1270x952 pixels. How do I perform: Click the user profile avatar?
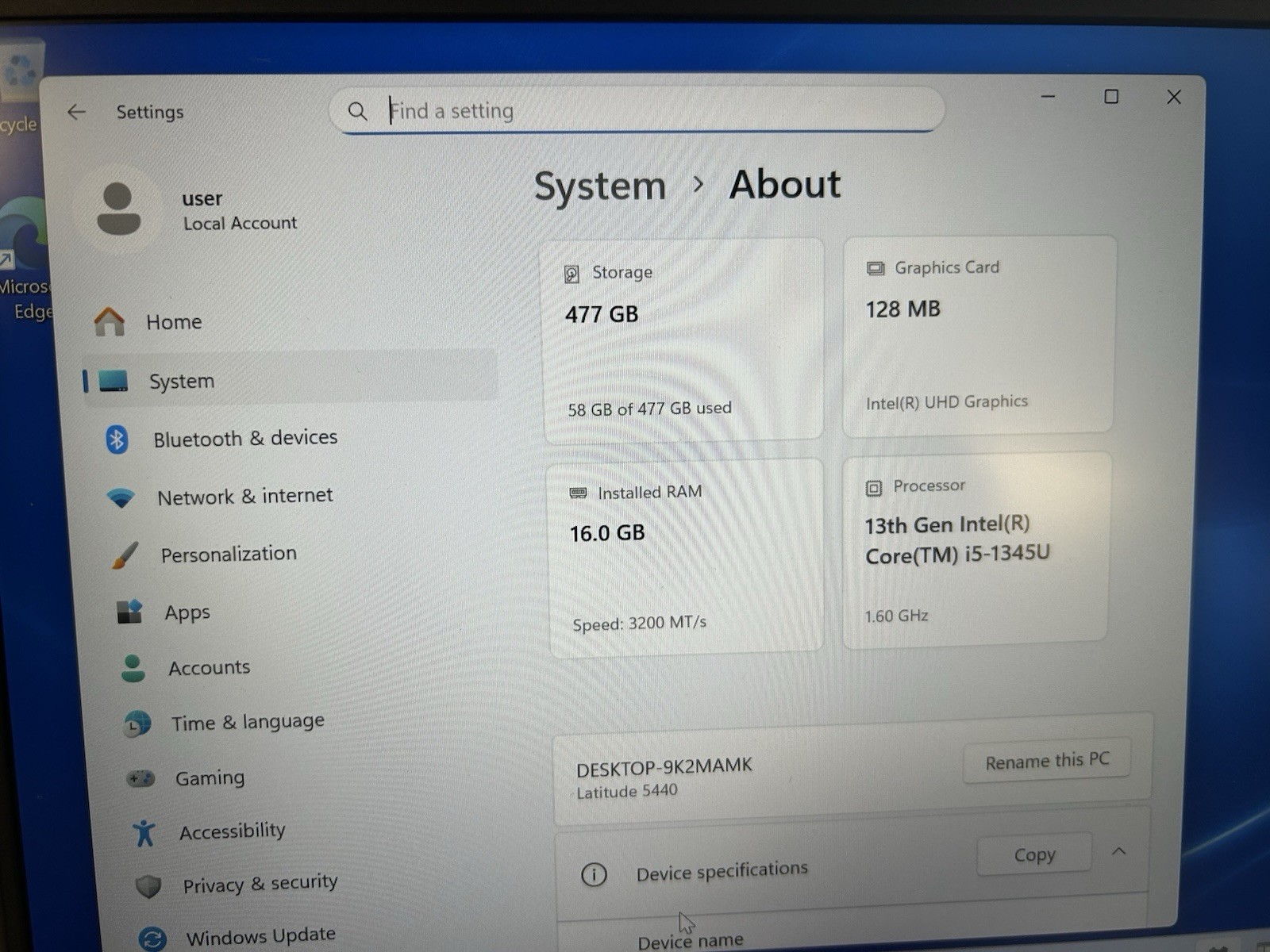[x=119, y=209]
